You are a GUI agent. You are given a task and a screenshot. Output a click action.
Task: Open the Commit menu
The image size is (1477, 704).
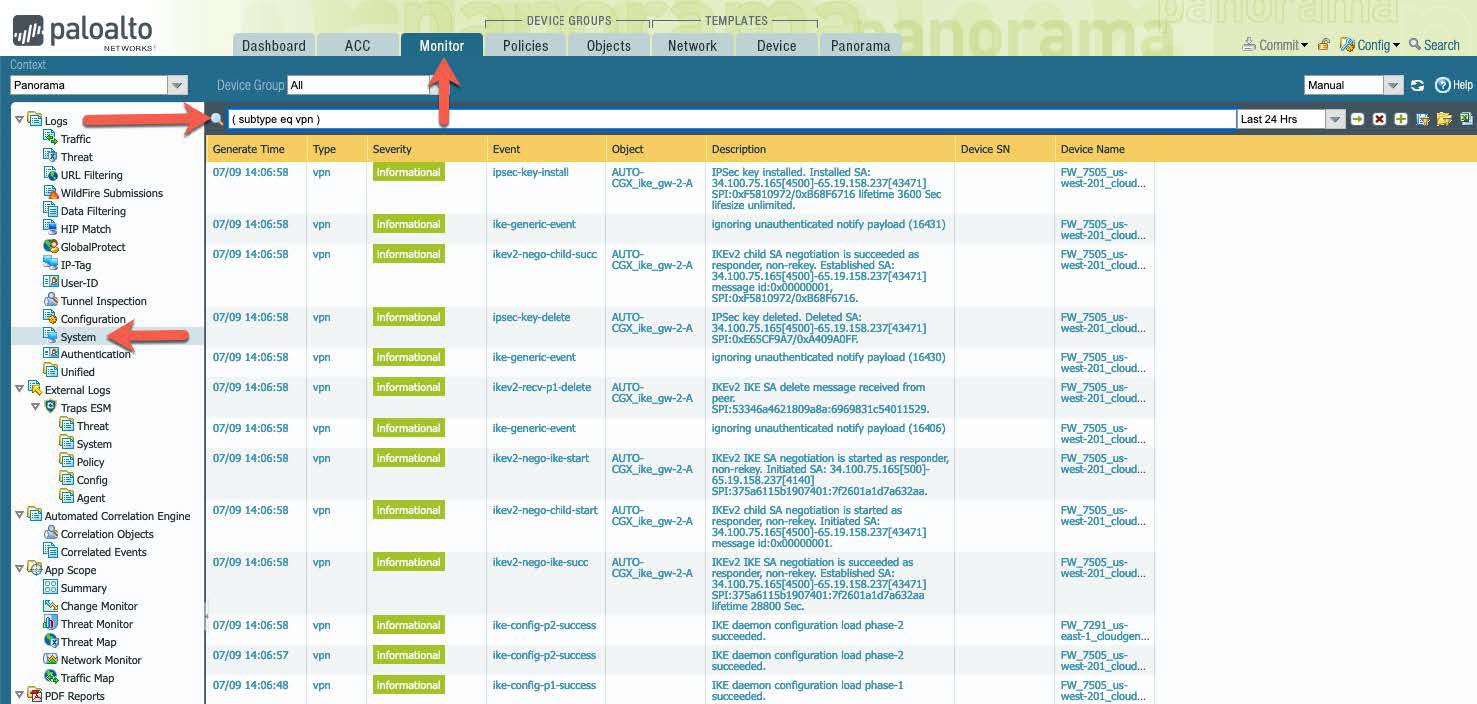[x=1275, y=45]
